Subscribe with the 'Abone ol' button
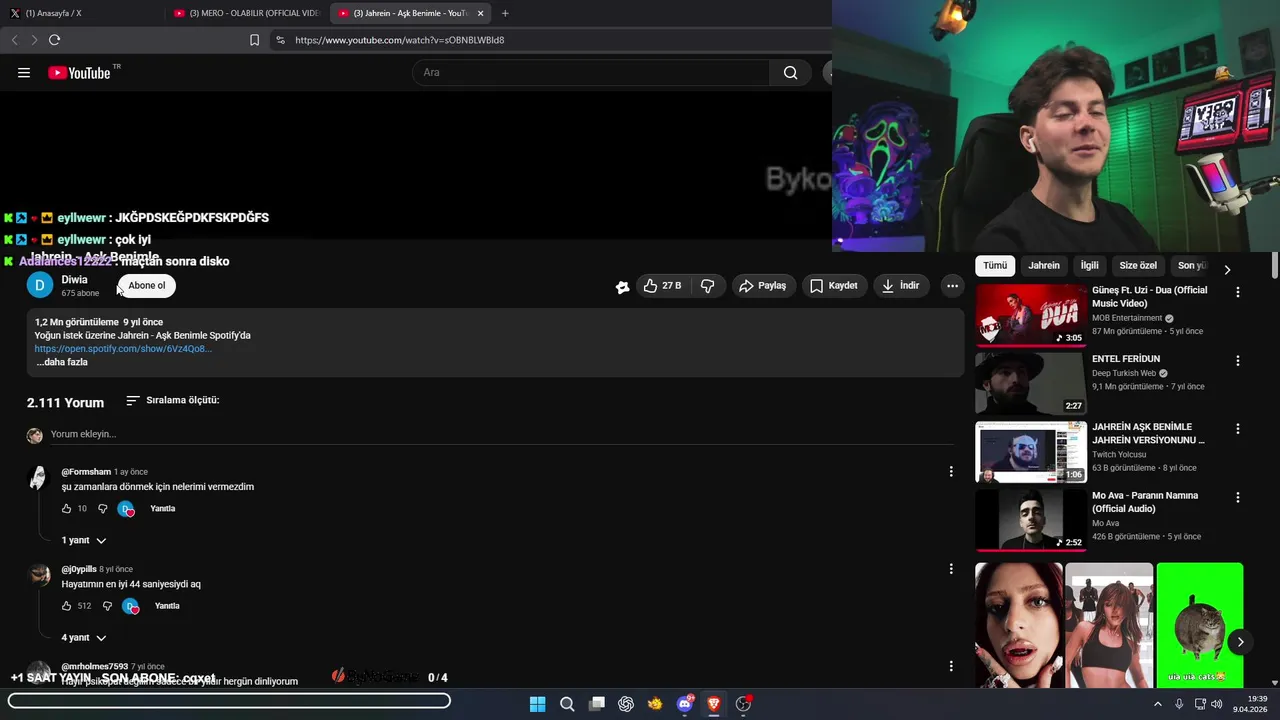Viewport: 1280px width, 720px height. pos(146,285)
